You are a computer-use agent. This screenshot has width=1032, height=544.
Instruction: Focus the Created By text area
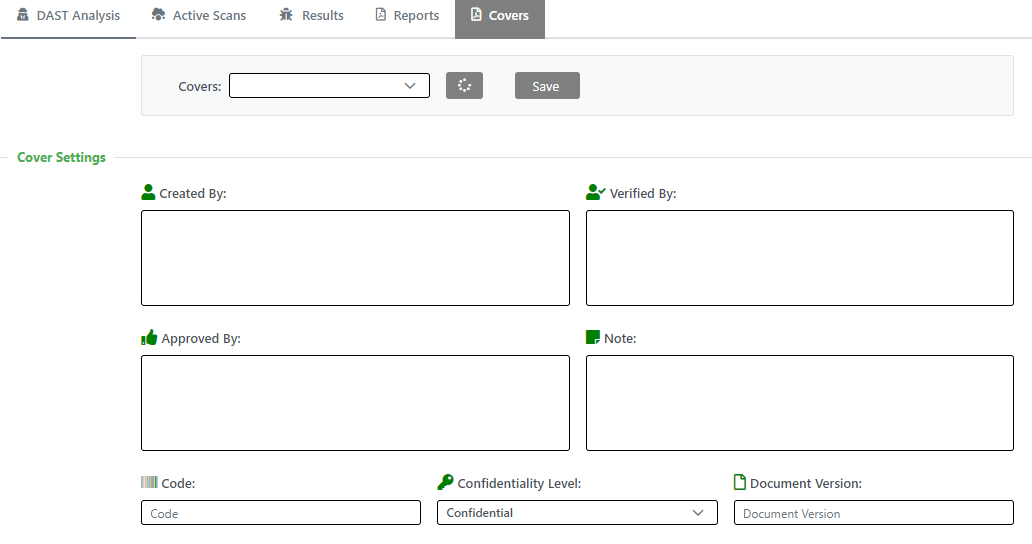tap(355, 258)
